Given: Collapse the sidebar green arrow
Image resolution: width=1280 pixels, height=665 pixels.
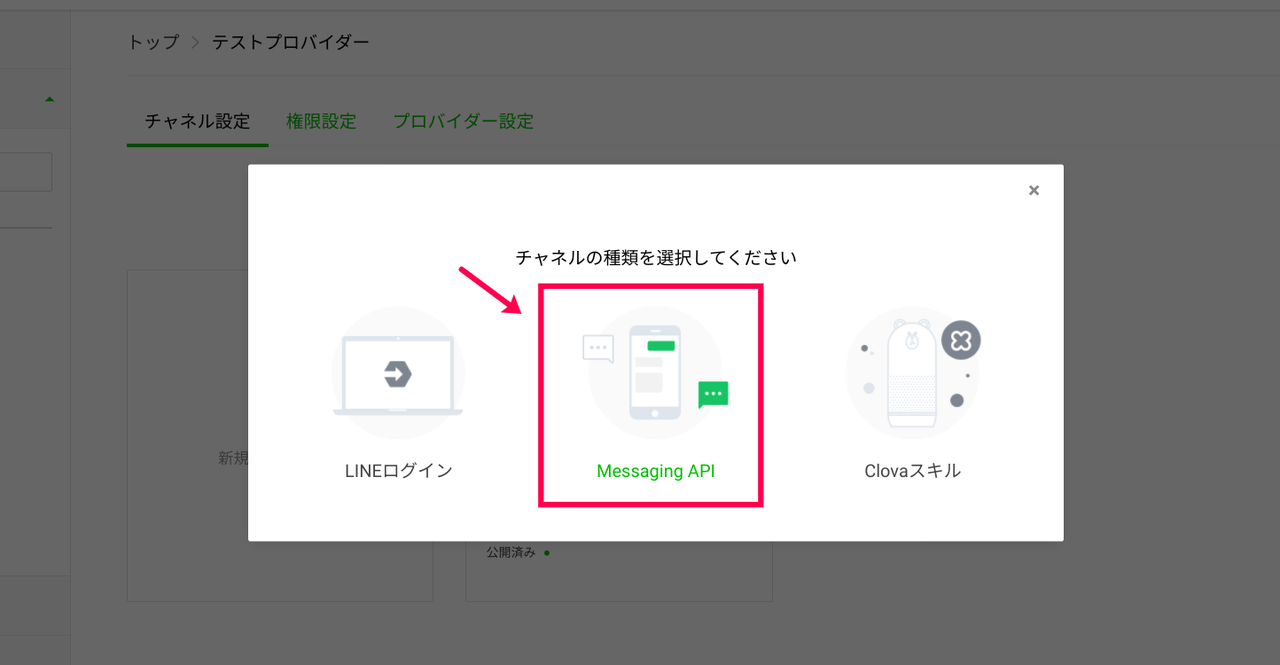Looking at the screenshot, I should point(49,99).
